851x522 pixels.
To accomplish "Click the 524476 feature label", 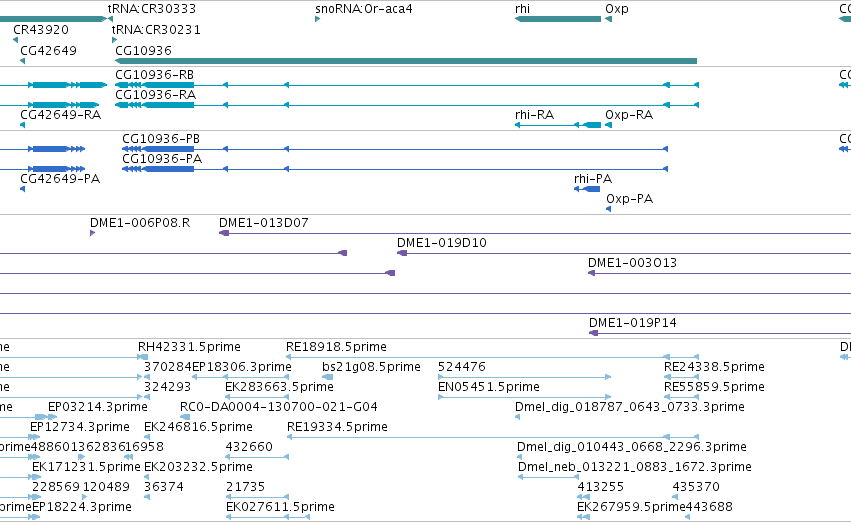I will click(x=462, y=367).
